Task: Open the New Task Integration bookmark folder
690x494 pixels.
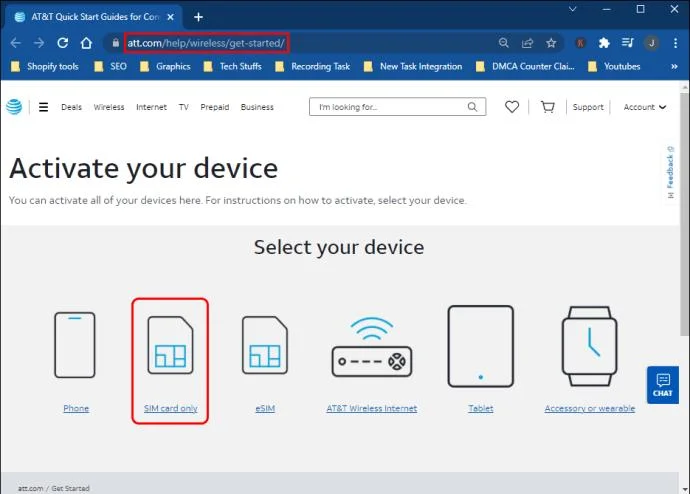Action: tap(413, 66)
